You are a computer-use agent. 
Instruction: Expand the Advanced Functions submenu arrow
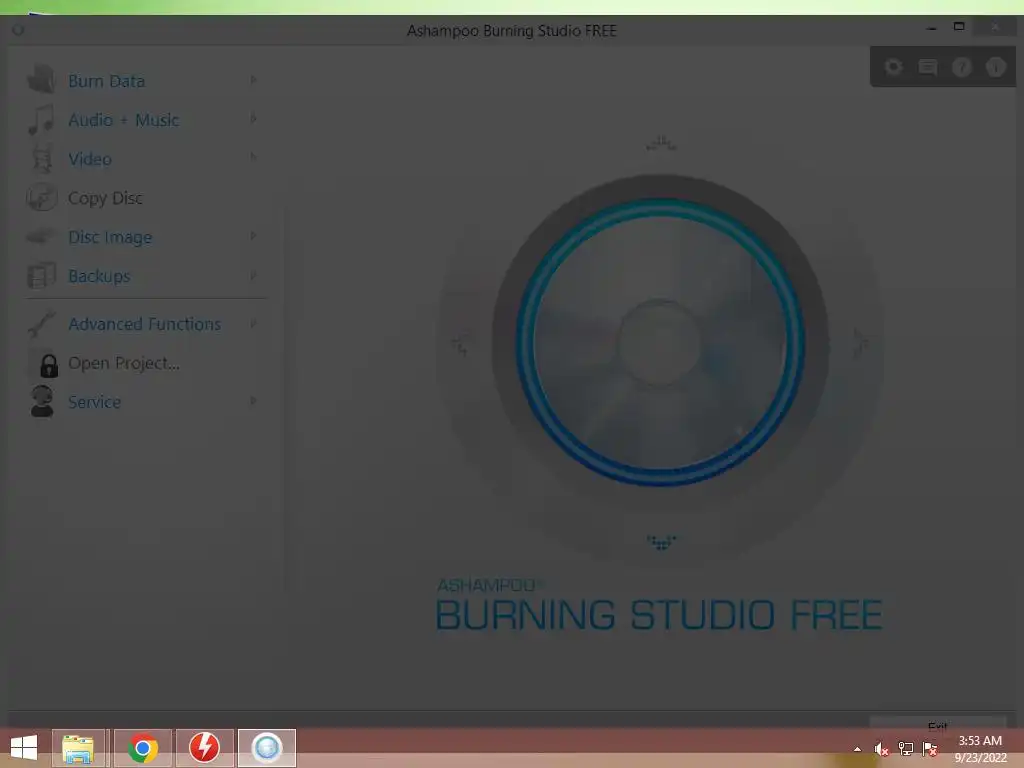click(x=253, y=323)
